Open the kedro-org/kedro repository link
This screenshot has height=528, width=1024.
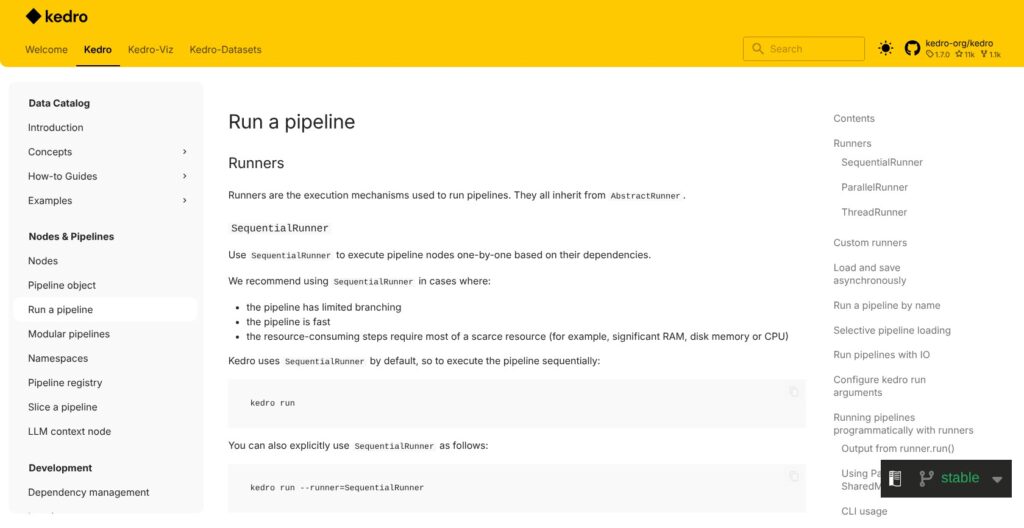(959, 43)
